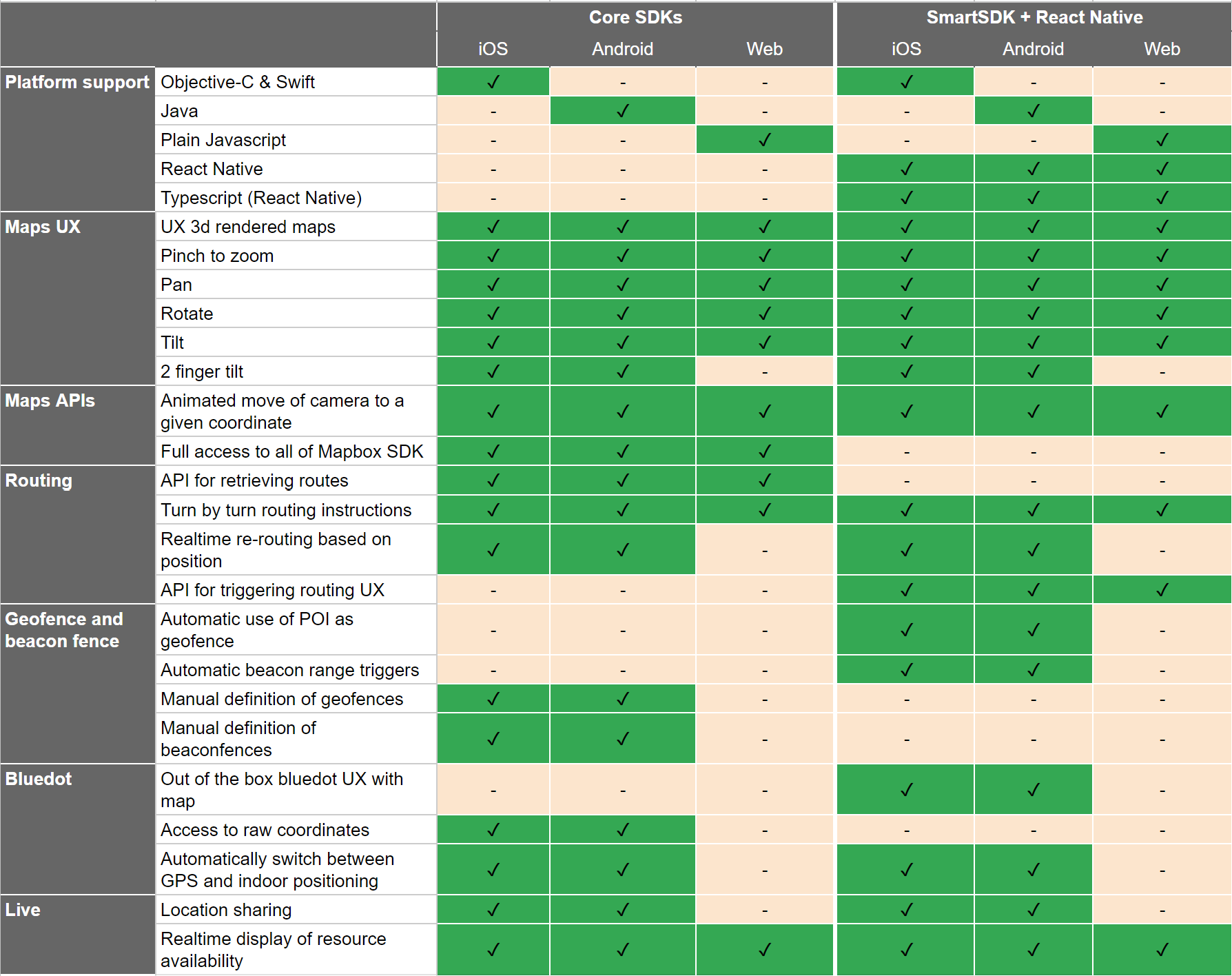The width and height of the screenshot is (1232, 976).
Task: Click the SmartSDK Android checkmark for Out of the box bluedot UX
Action: coord(1034,790)
